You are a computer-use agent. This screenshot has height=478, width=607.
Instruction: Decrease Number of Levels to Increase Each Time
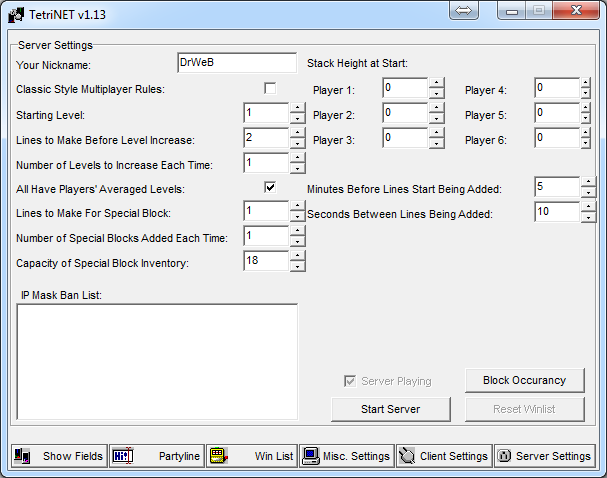pyautogui.click(x=297, y=168)
